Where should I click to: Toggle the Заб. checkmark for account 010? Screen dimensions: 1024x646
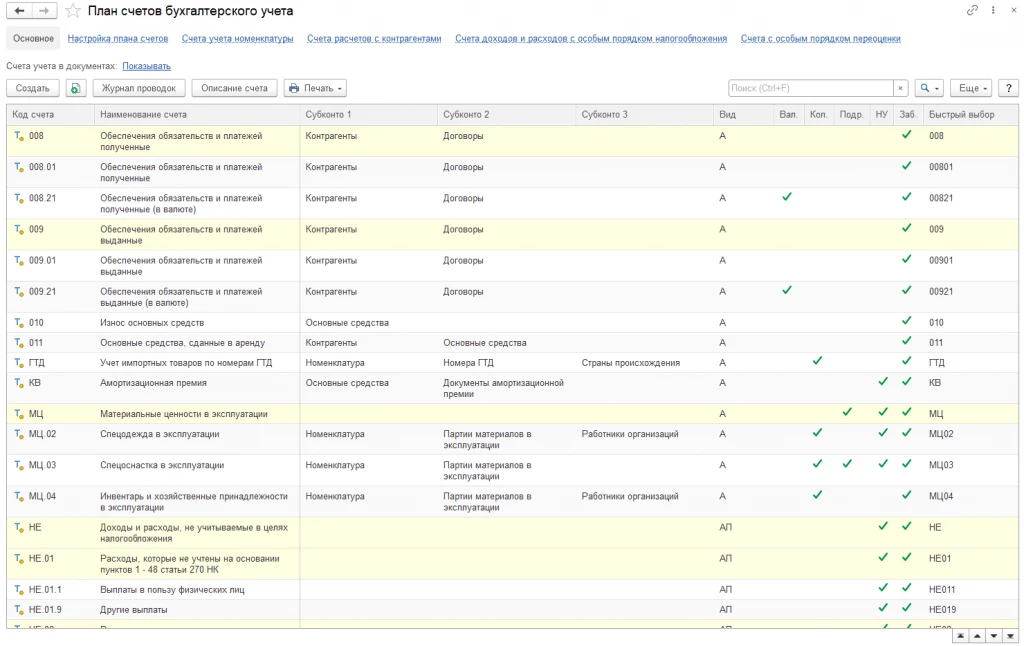pos(906,321)
